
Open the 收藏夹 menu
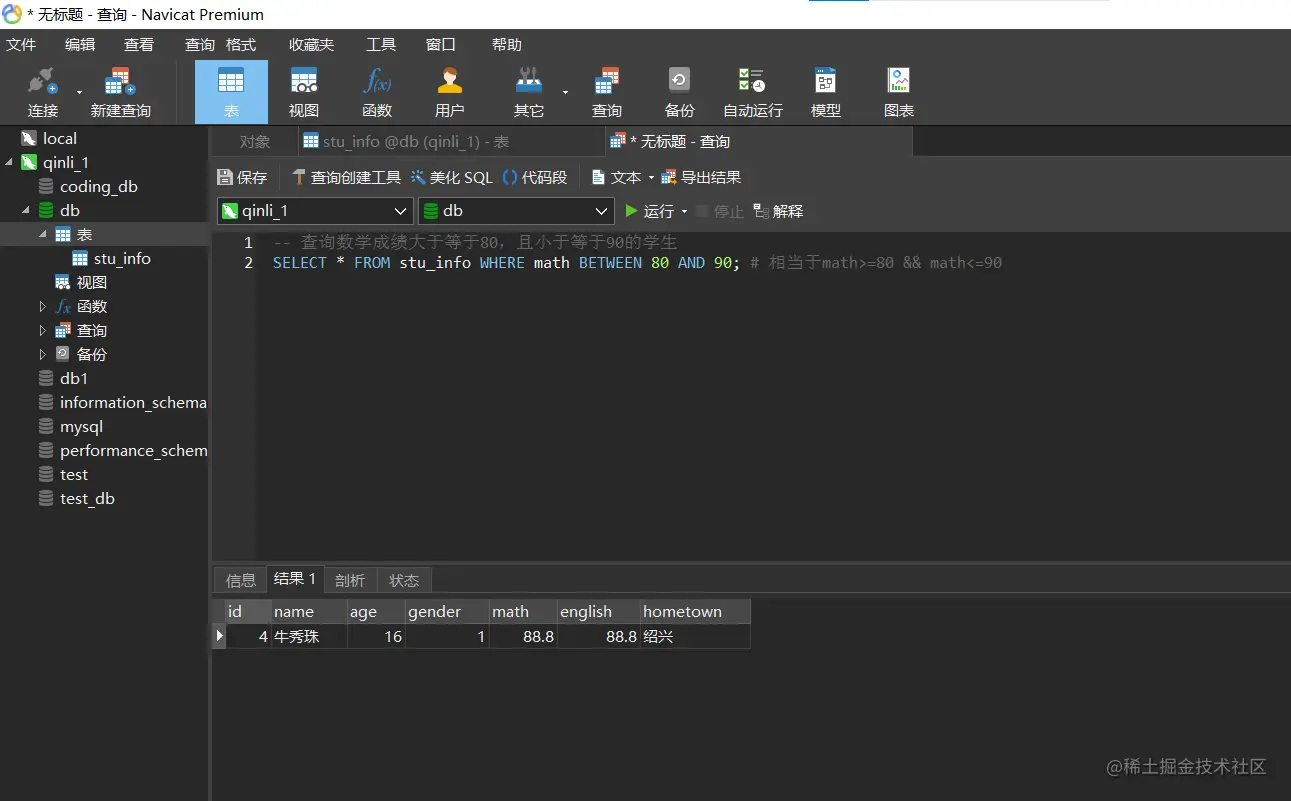coord(312,44)
